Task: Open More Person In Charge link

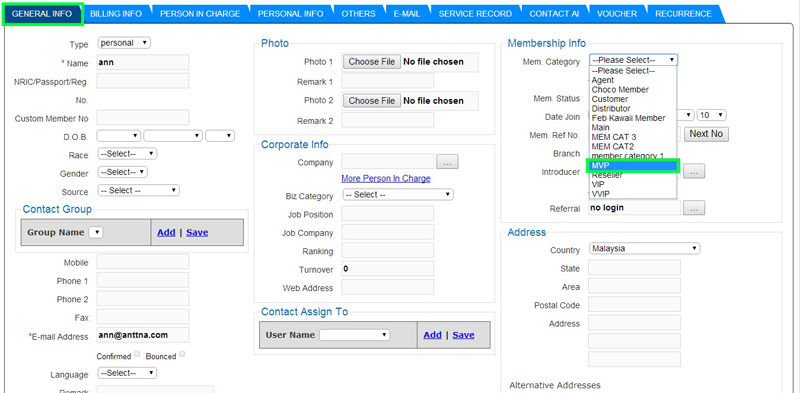Action: pos(386,179)
